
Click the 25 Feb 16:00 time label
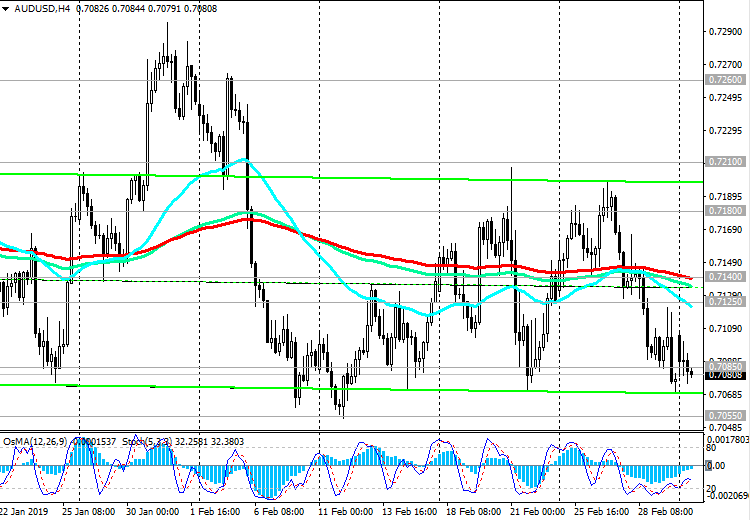pos(602,511)
